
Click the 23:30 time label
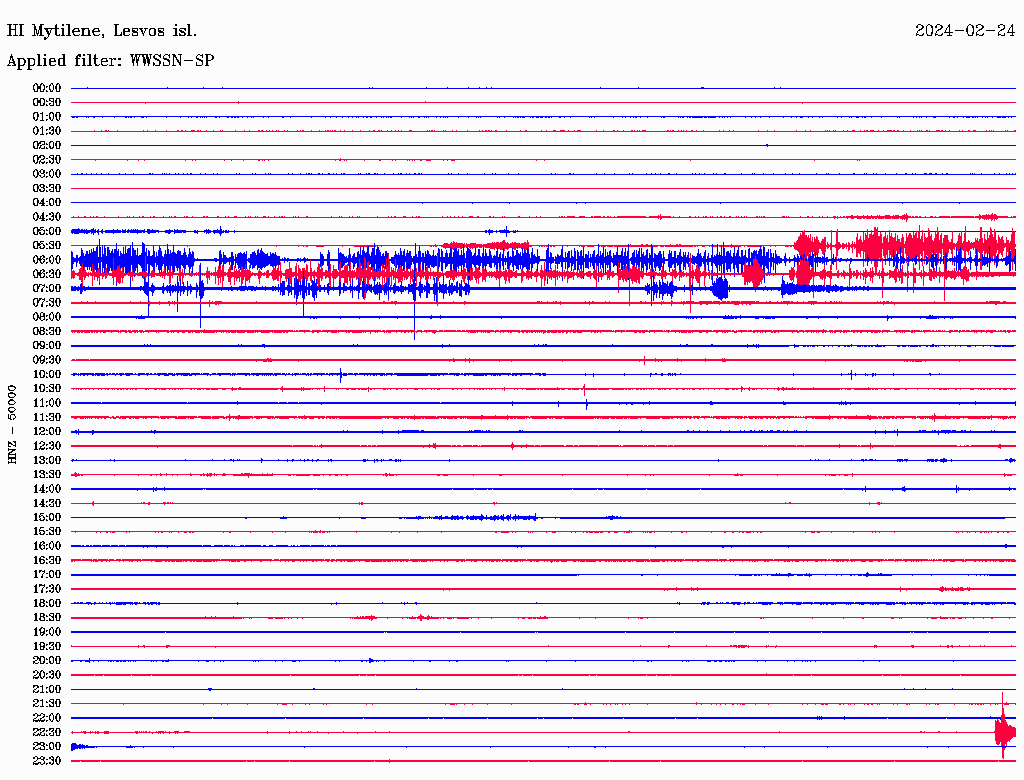tap(47, 760)
